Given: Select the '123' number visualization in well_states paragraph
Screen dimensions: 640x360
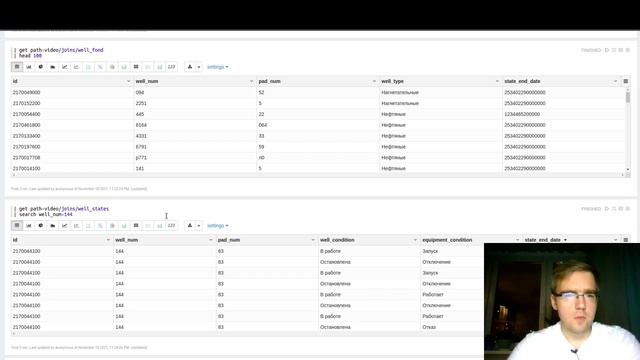Looking at the screenshot, I should 171,225.
